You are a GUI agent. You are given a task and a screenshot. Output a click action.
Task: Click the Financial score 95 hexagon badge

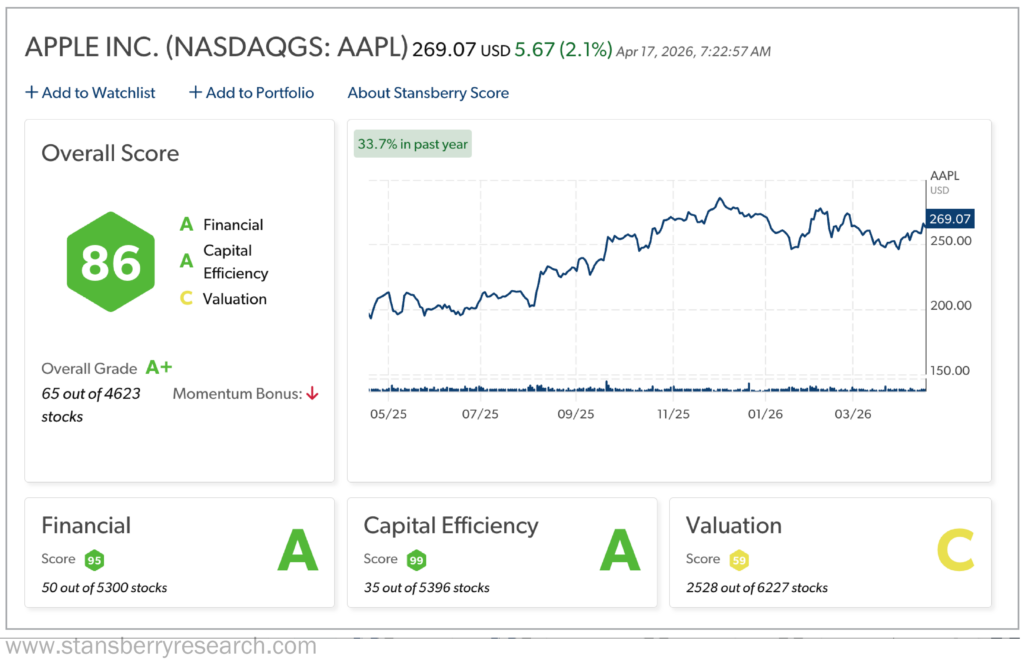pyautogui.click(x=93, y=559)
